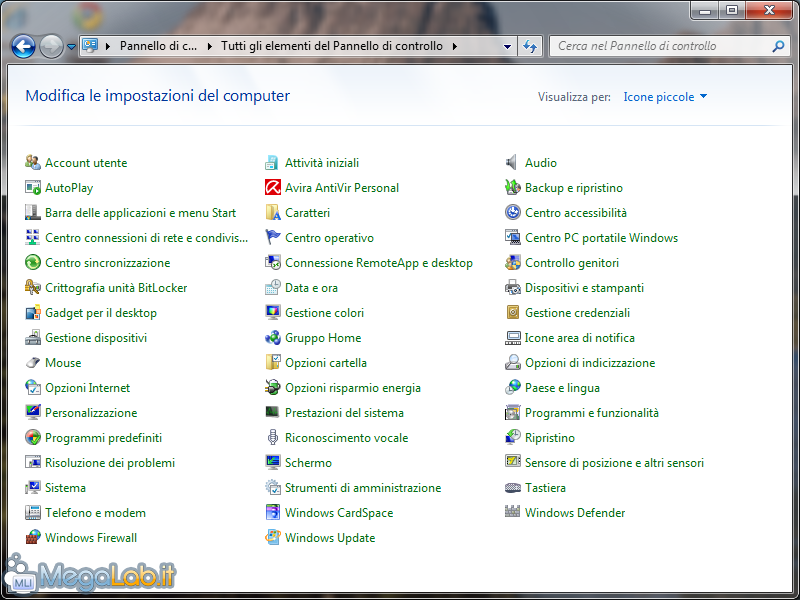The height and width of the screenshot is (600, 800).
Task: Refresh the Control Panel view
Action: [530, 46]
